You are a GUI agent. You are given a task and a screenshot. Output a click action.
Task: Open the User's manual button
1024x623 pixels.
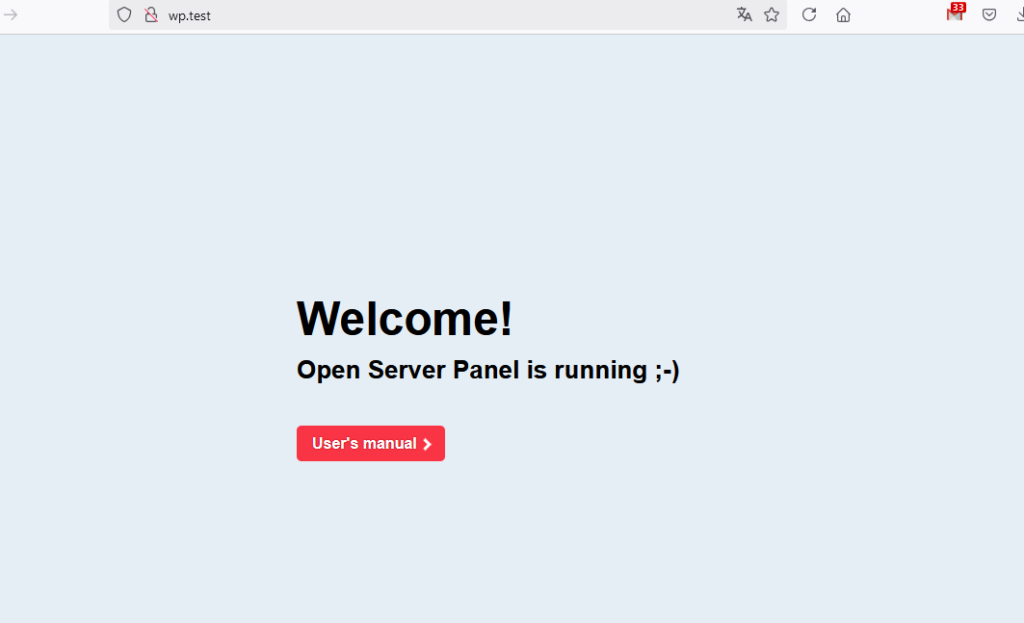[x=364, y=444]
